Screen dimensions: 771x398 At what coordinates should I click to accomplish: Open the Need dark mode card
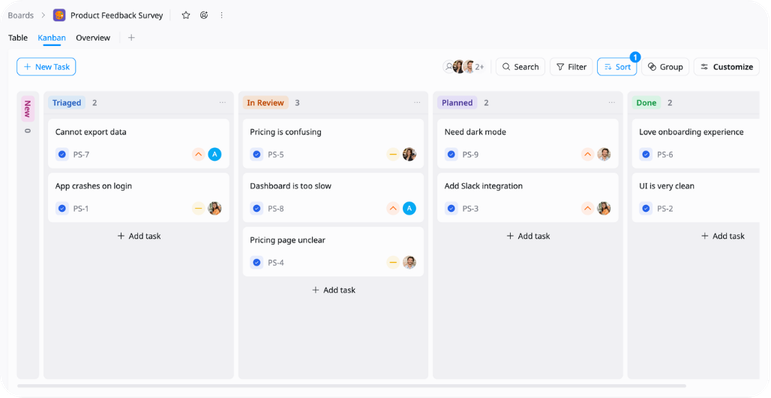(x=528, y=143)
